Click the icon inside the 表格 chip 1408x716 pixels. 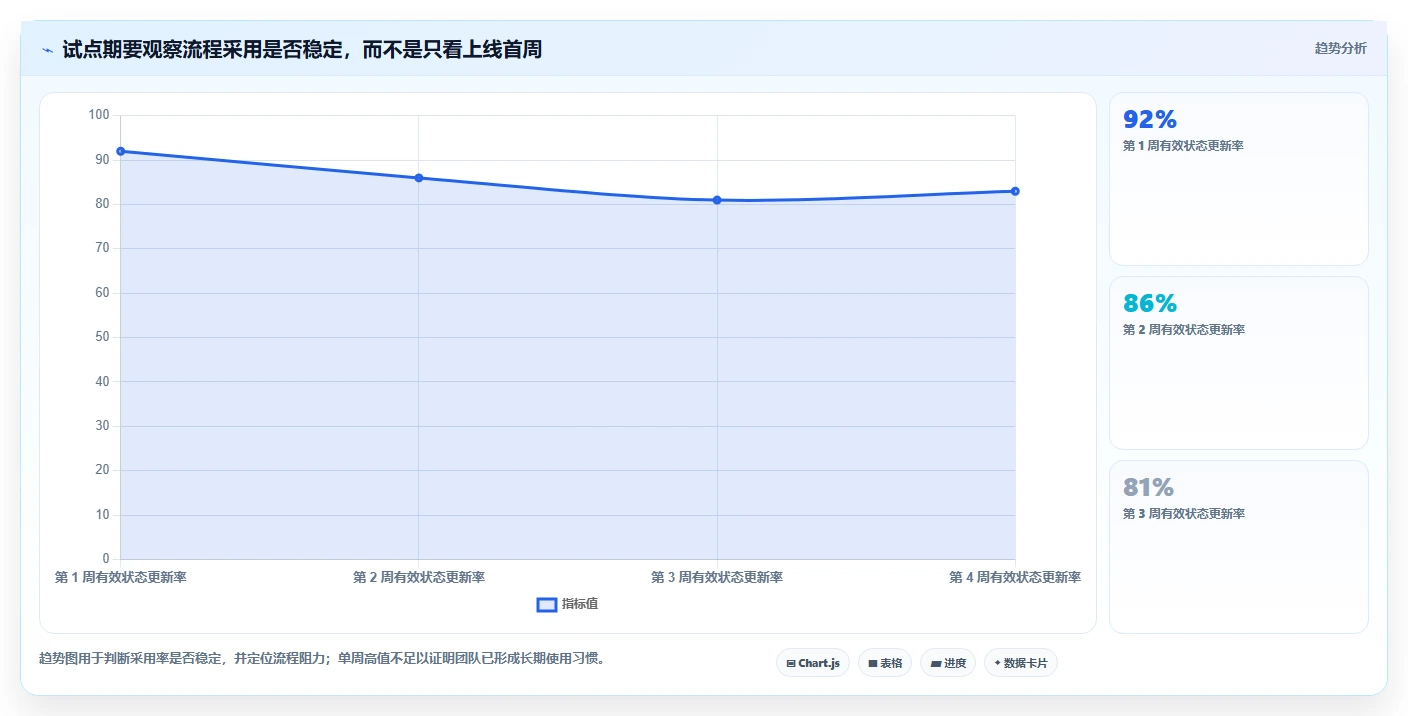pyautogui.click(x=872, y=663)
